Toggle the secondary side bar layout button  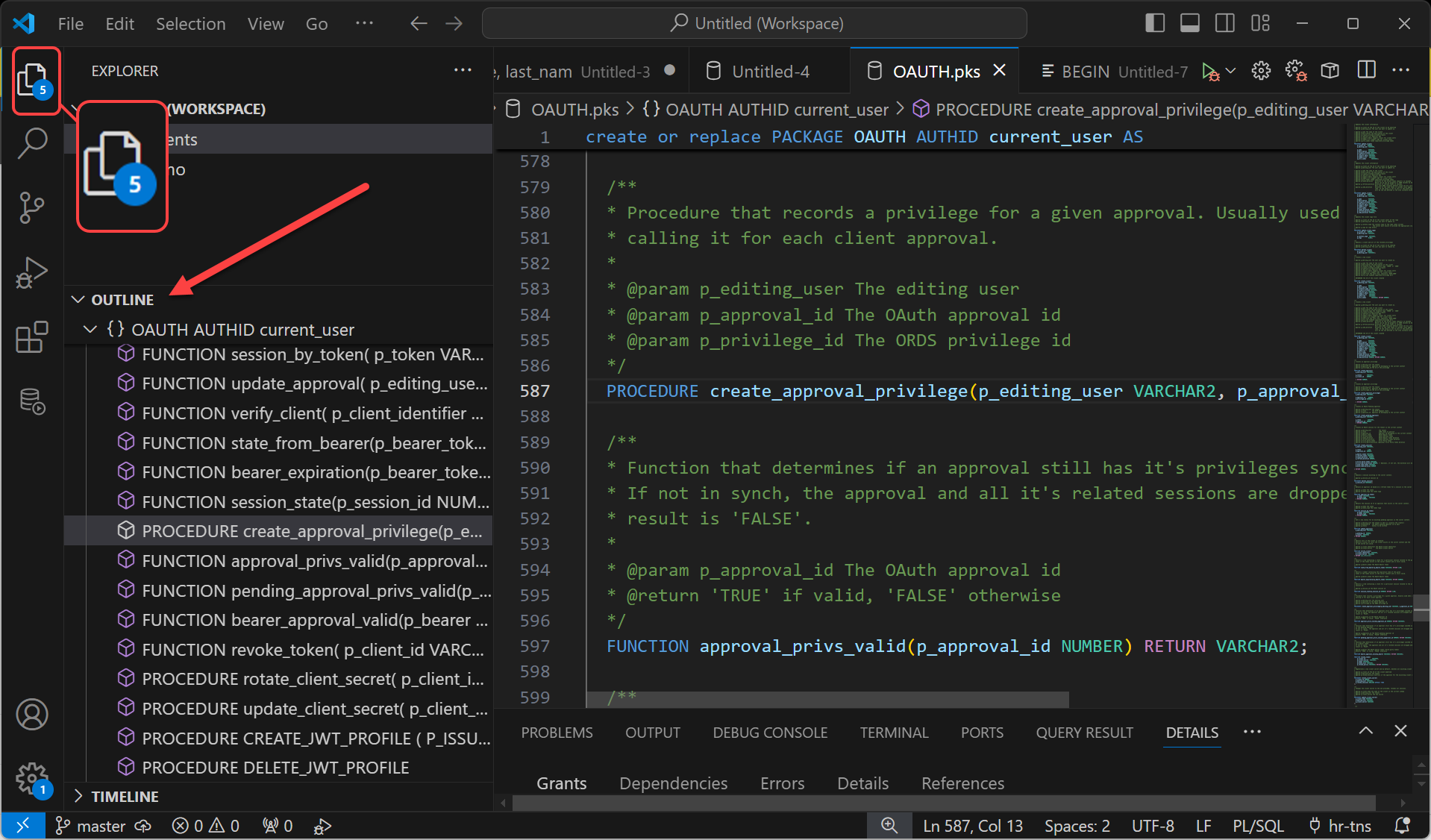(x=1224, y=23)
